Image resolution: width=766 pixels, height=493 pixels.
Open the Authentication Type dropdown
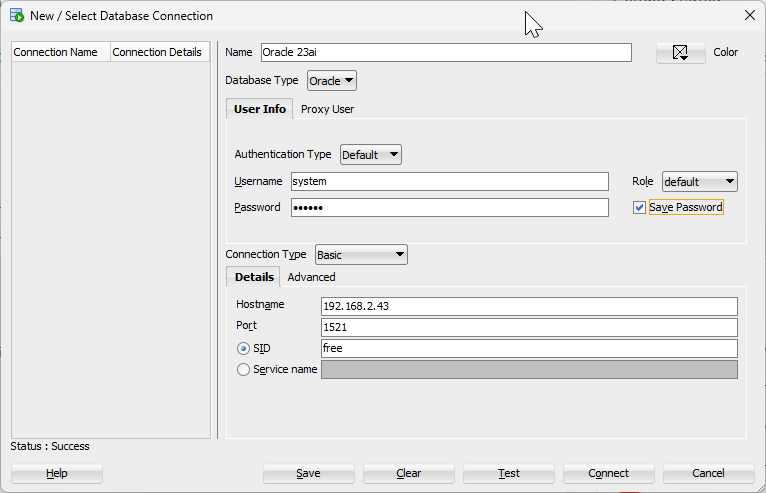coord(371,155)
